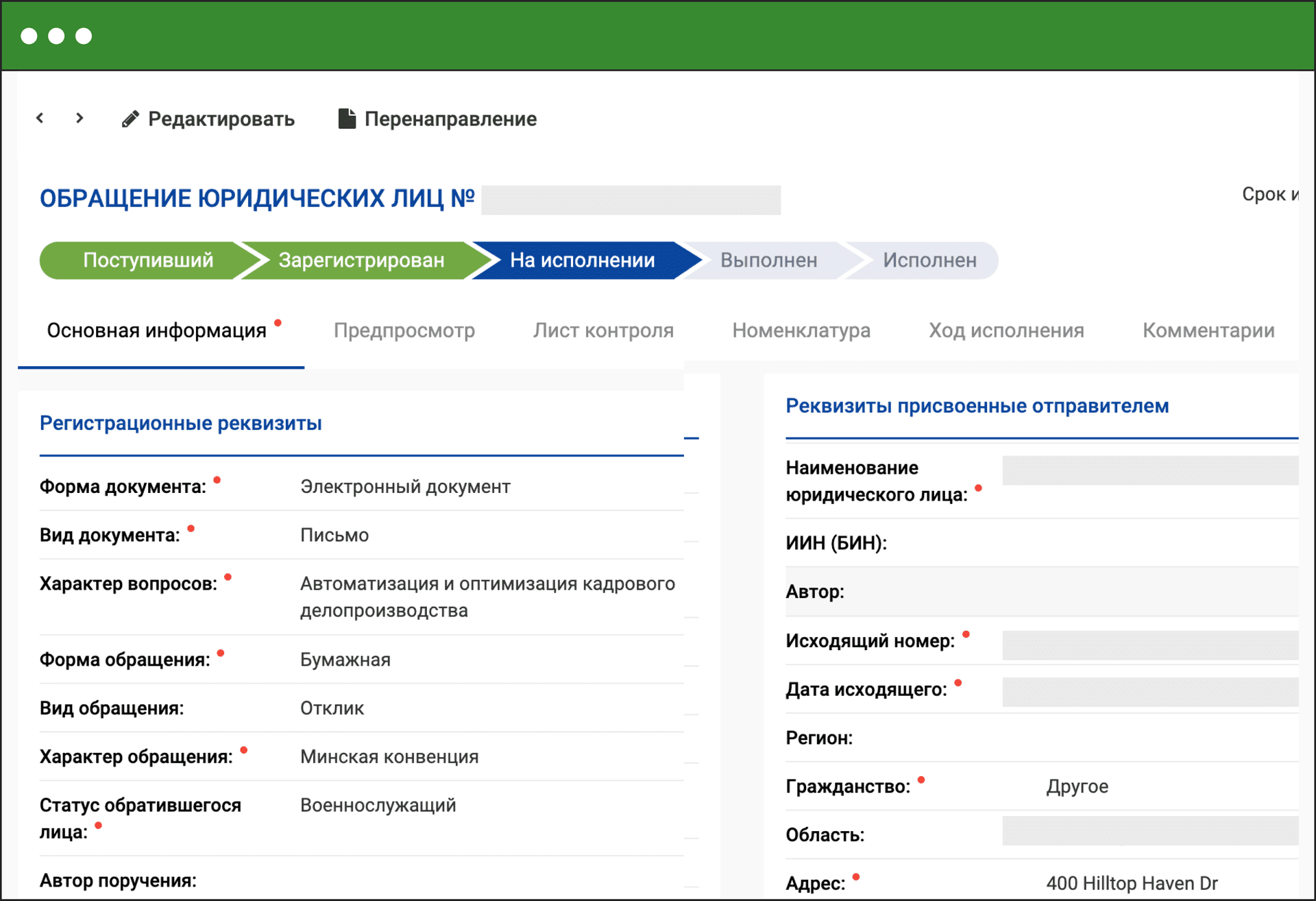Navigate forward with the right arrow icon

point(80,118)
